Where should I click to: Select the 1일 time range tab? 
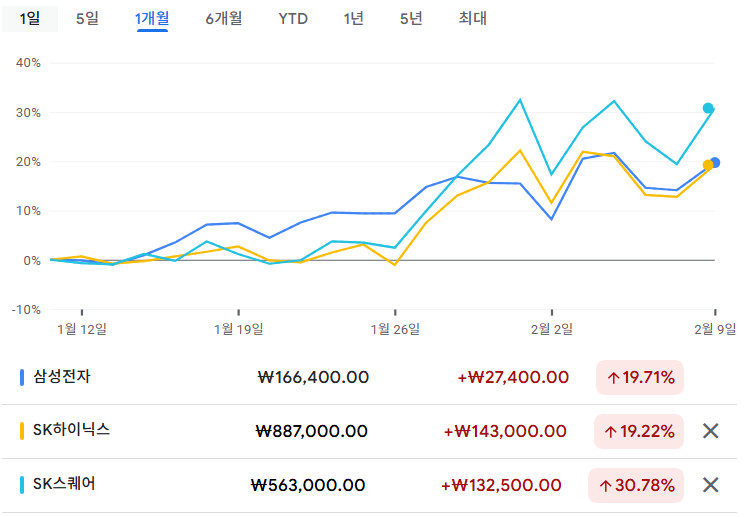[30, 18]
